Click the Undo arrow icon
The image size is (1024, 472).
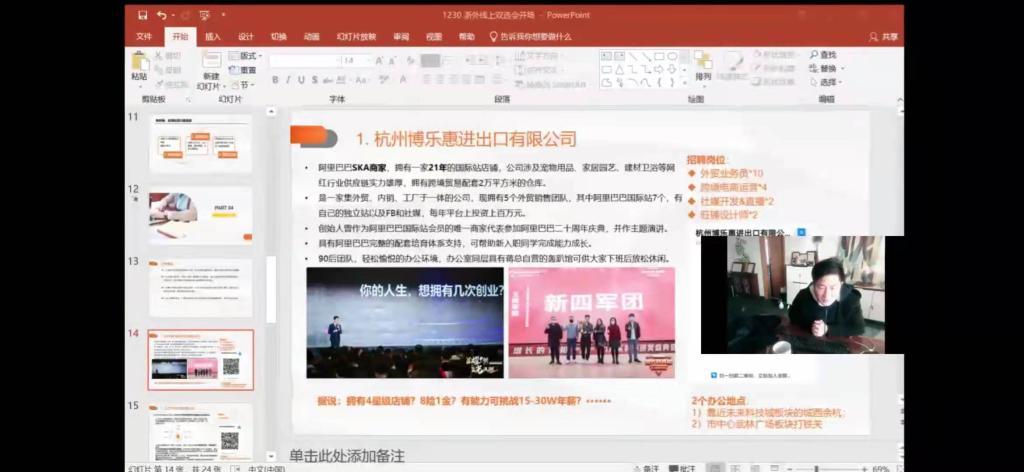click(161, 15)
